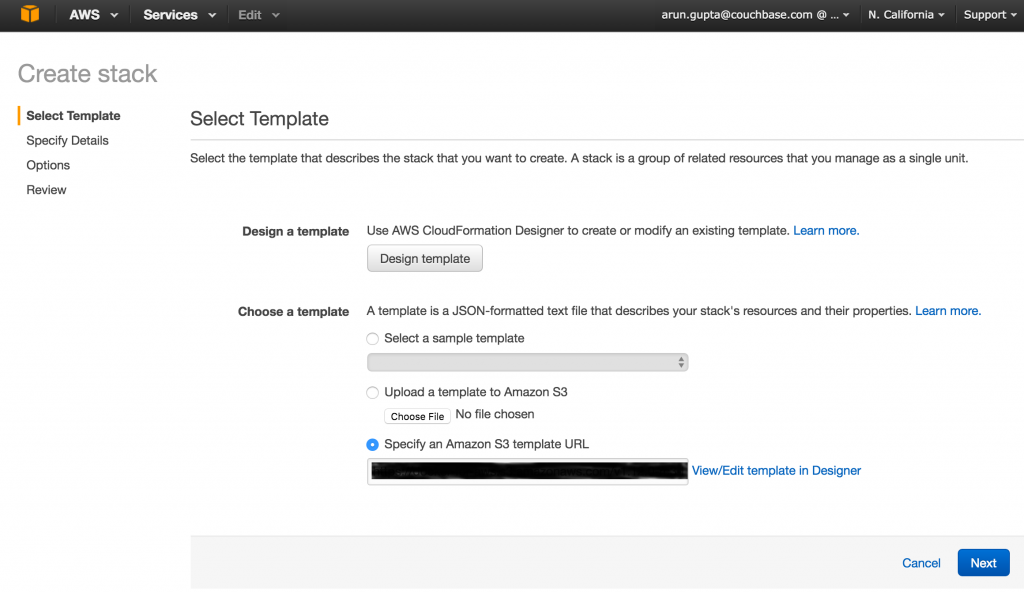
Task: Click the 'Choose a template' label
Action: [293, 312]
